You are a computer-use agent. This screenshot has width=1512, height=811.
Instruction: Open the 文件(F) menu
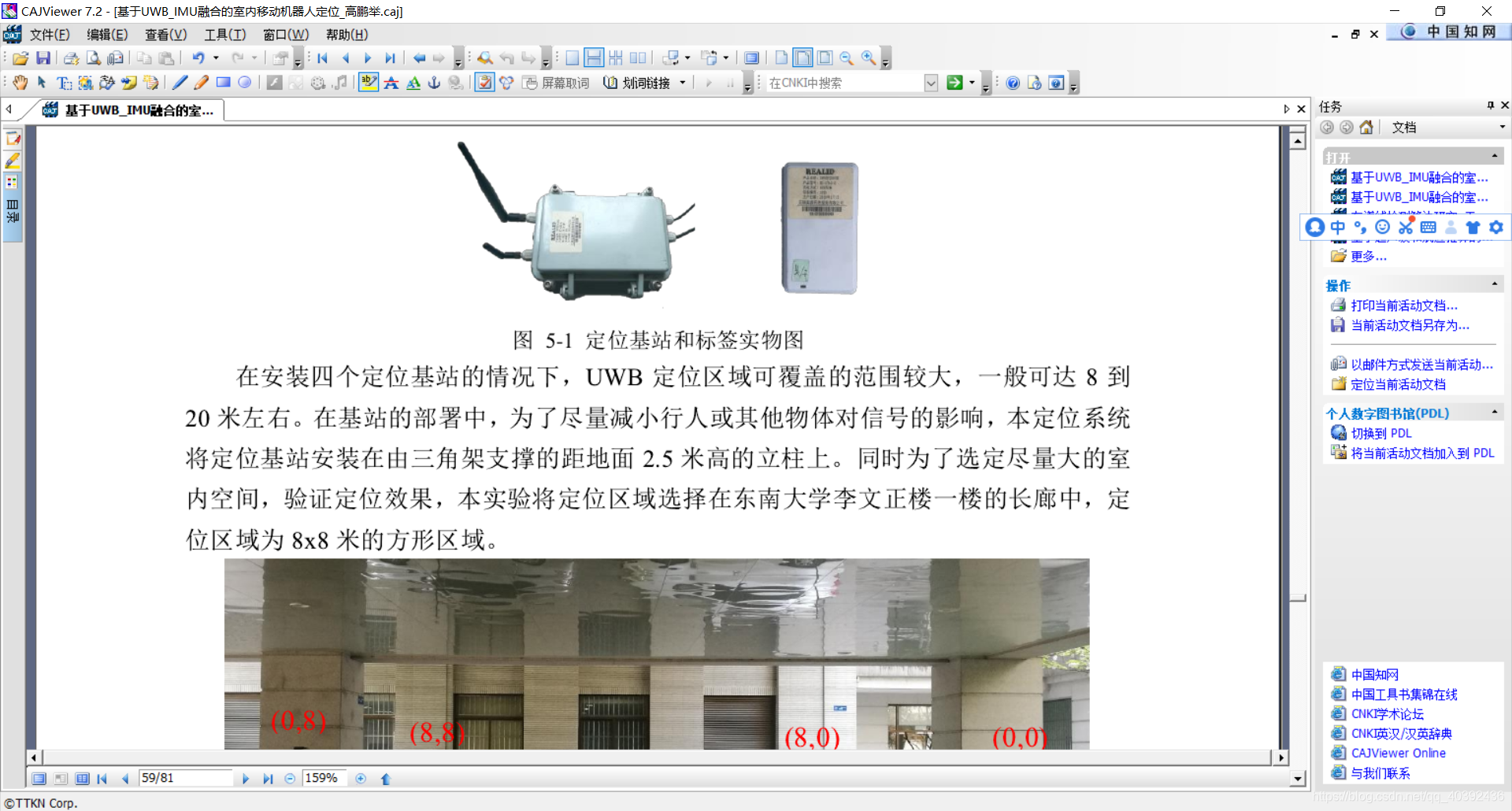pos(50,35)
